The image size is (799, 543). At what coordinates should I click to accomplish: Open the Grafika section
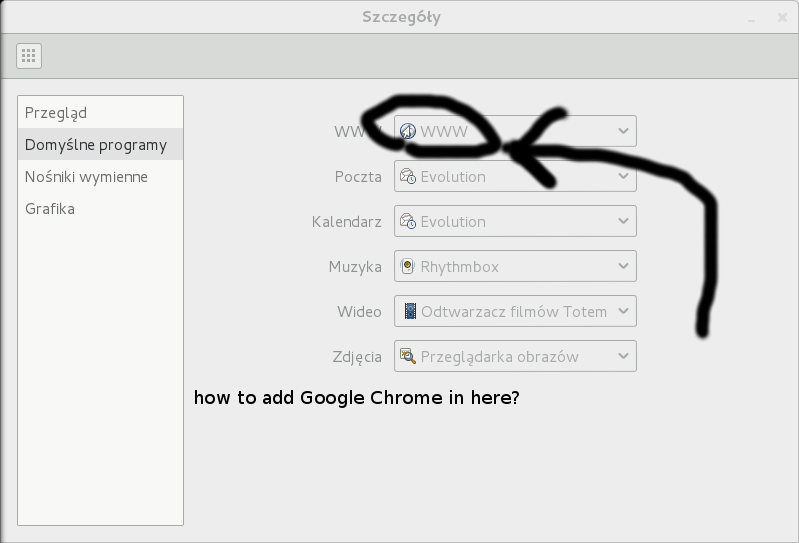50,209
